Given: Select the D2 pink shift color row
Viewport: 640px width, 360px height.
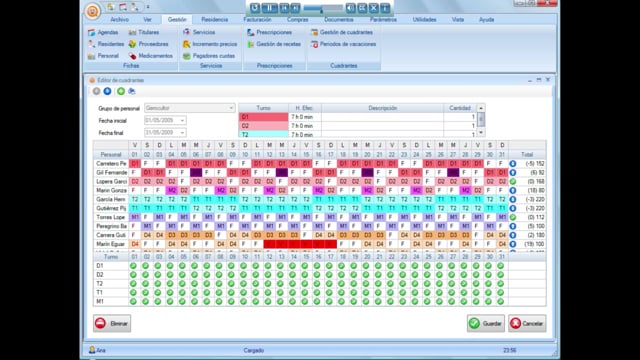Looking at the screenshot, I should (263, 126).
